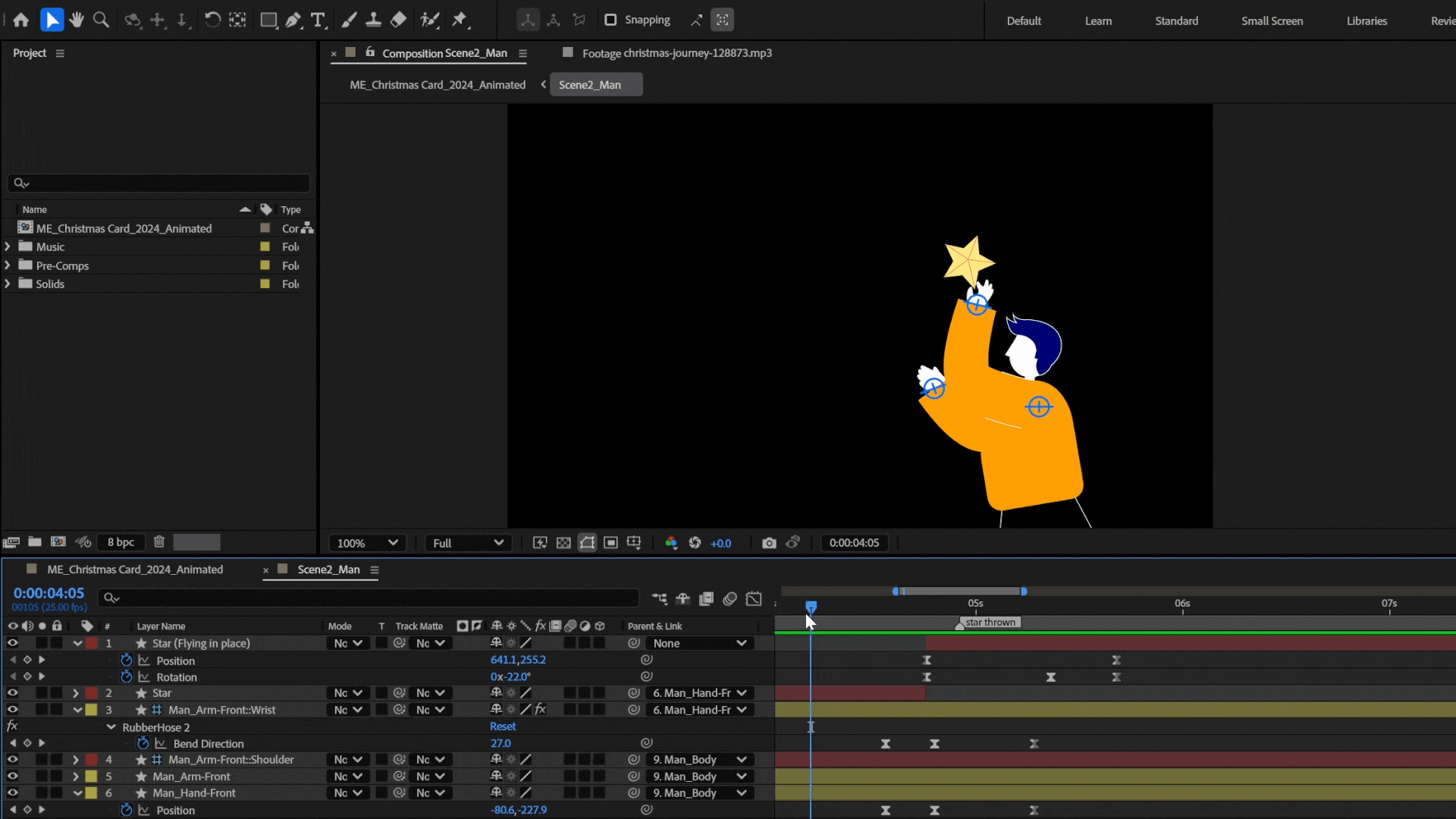Select the Pen tool
Screen dimensions: 1456x819
click(293, 20)
